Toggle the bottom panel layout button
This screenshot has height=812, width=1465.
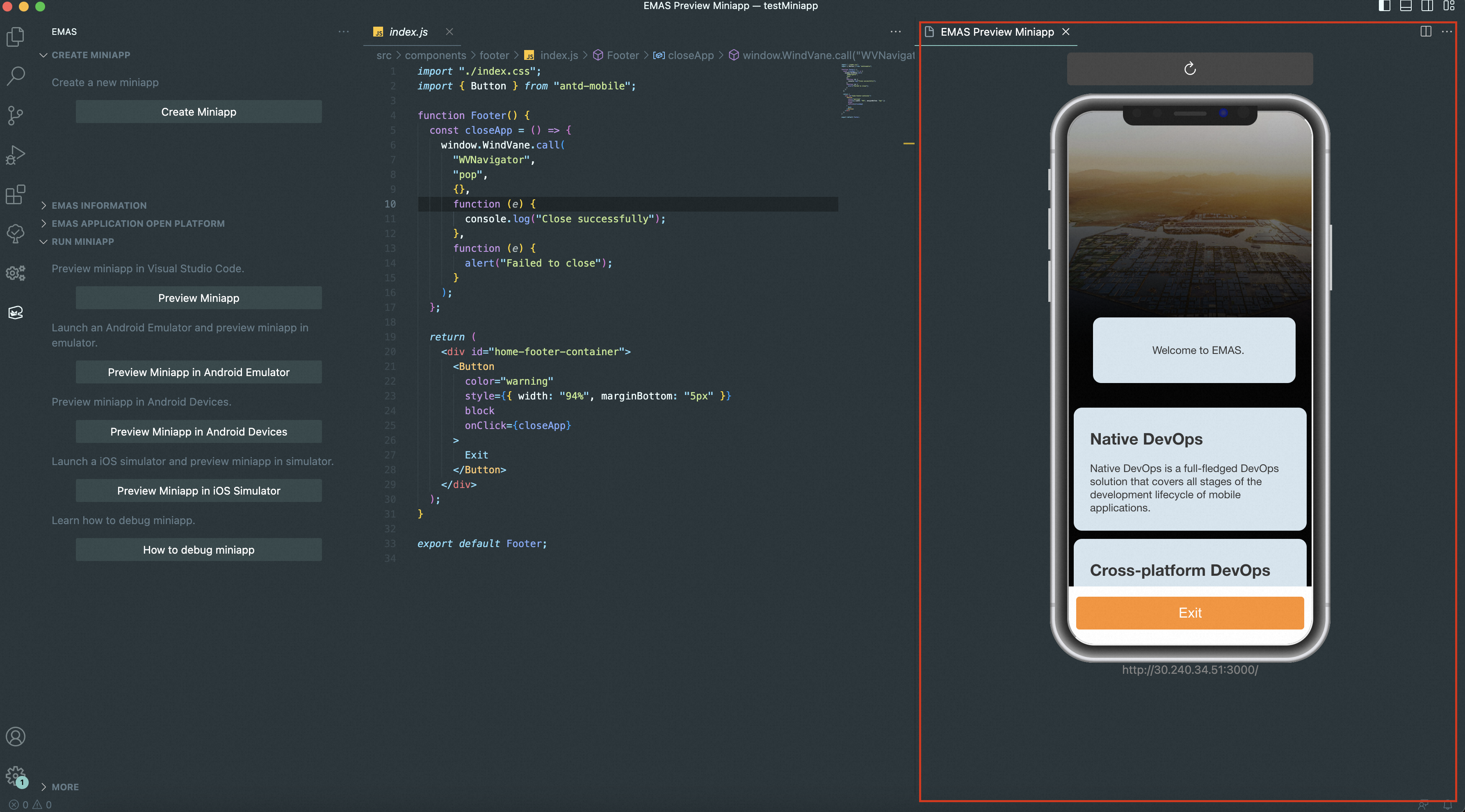pos(1405,6)
